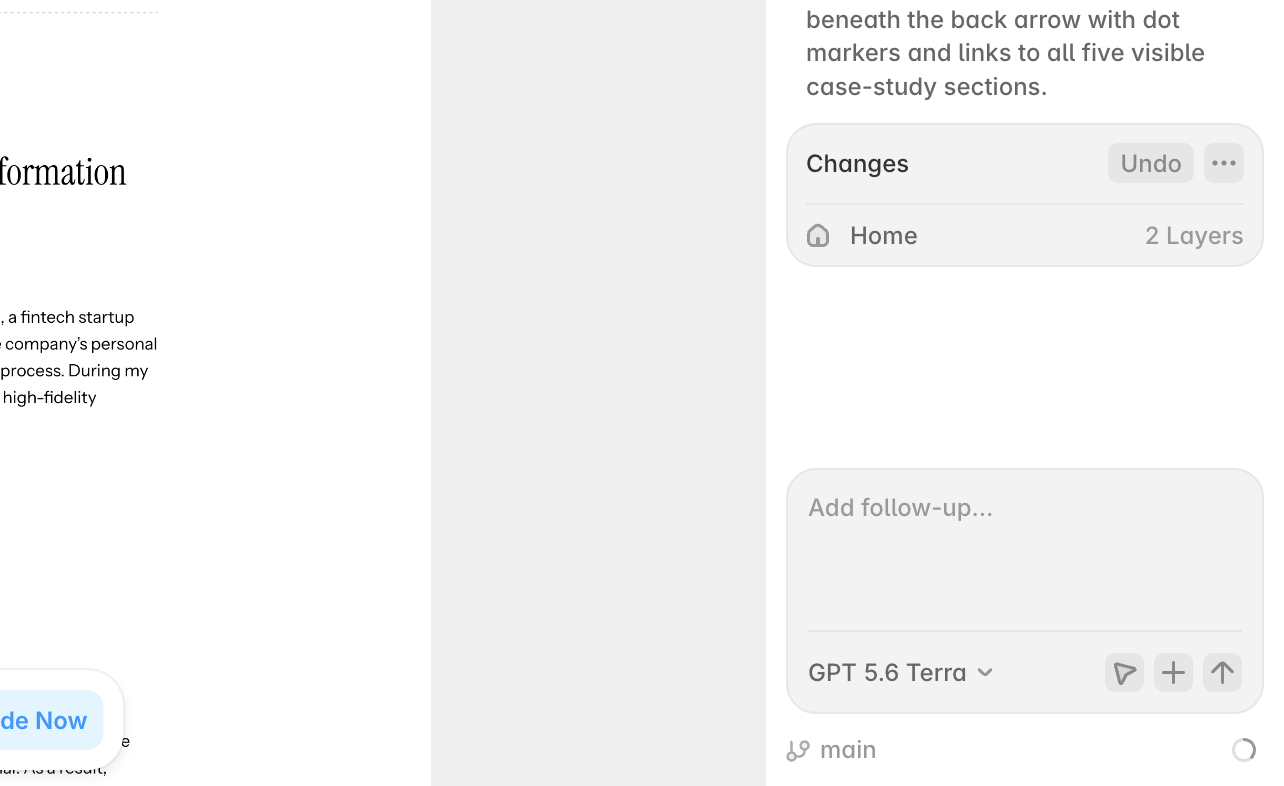Select the Home row in Changes list
The width and height of the screenshot is (1284, 786).
tap(1025, 235)
